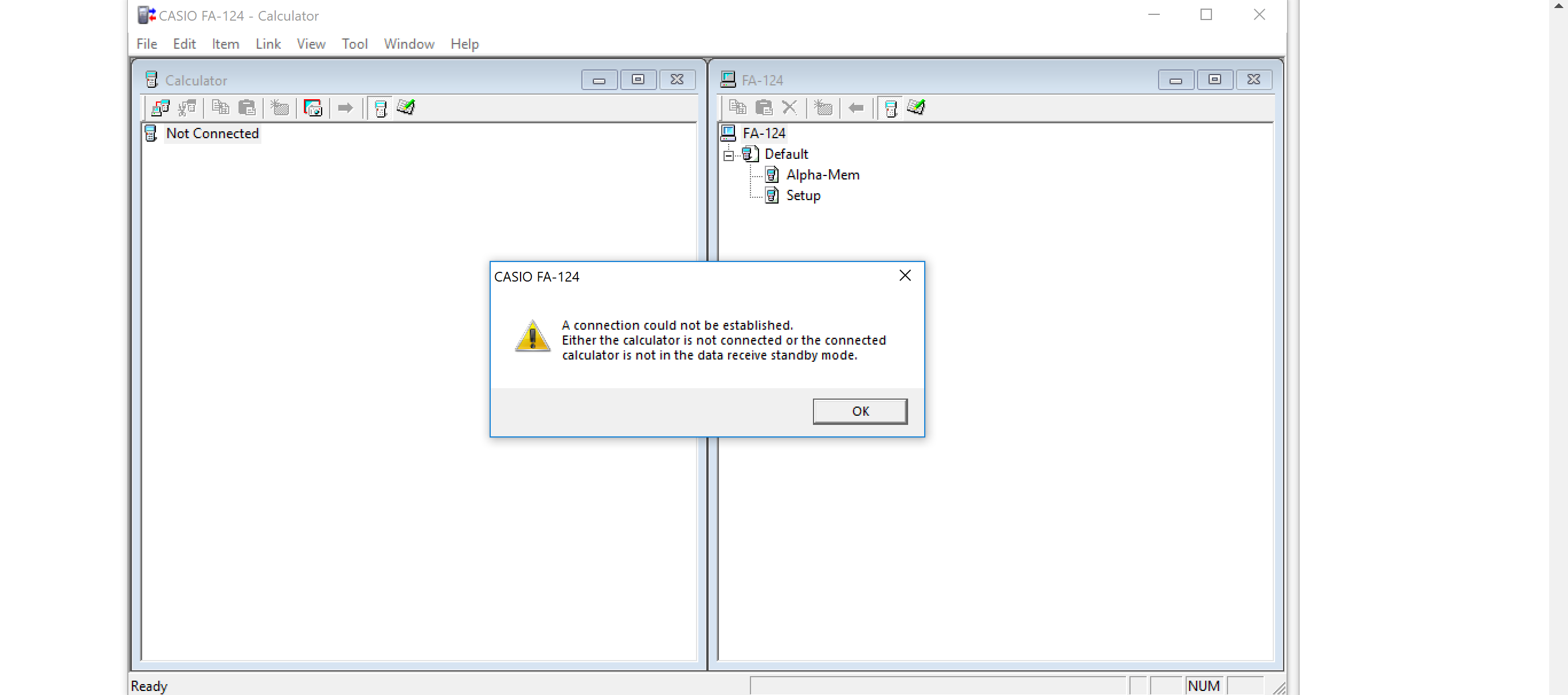Open the File menu
This screenshot has width=1568, height=695.
147,44
